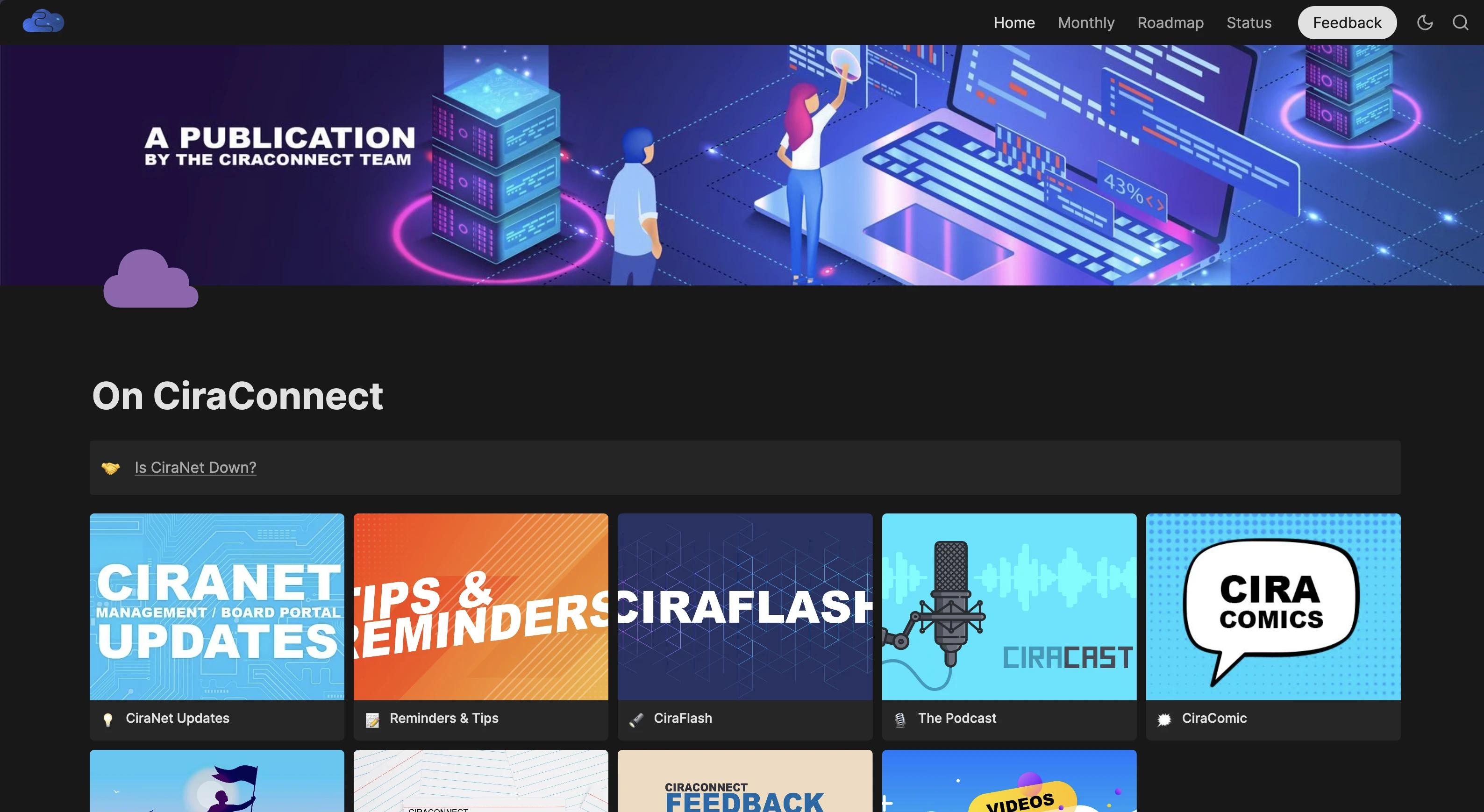
Task: Click flashlight icon next to CiraFlash
Action: pyautogui.click(x=636, y=719)
